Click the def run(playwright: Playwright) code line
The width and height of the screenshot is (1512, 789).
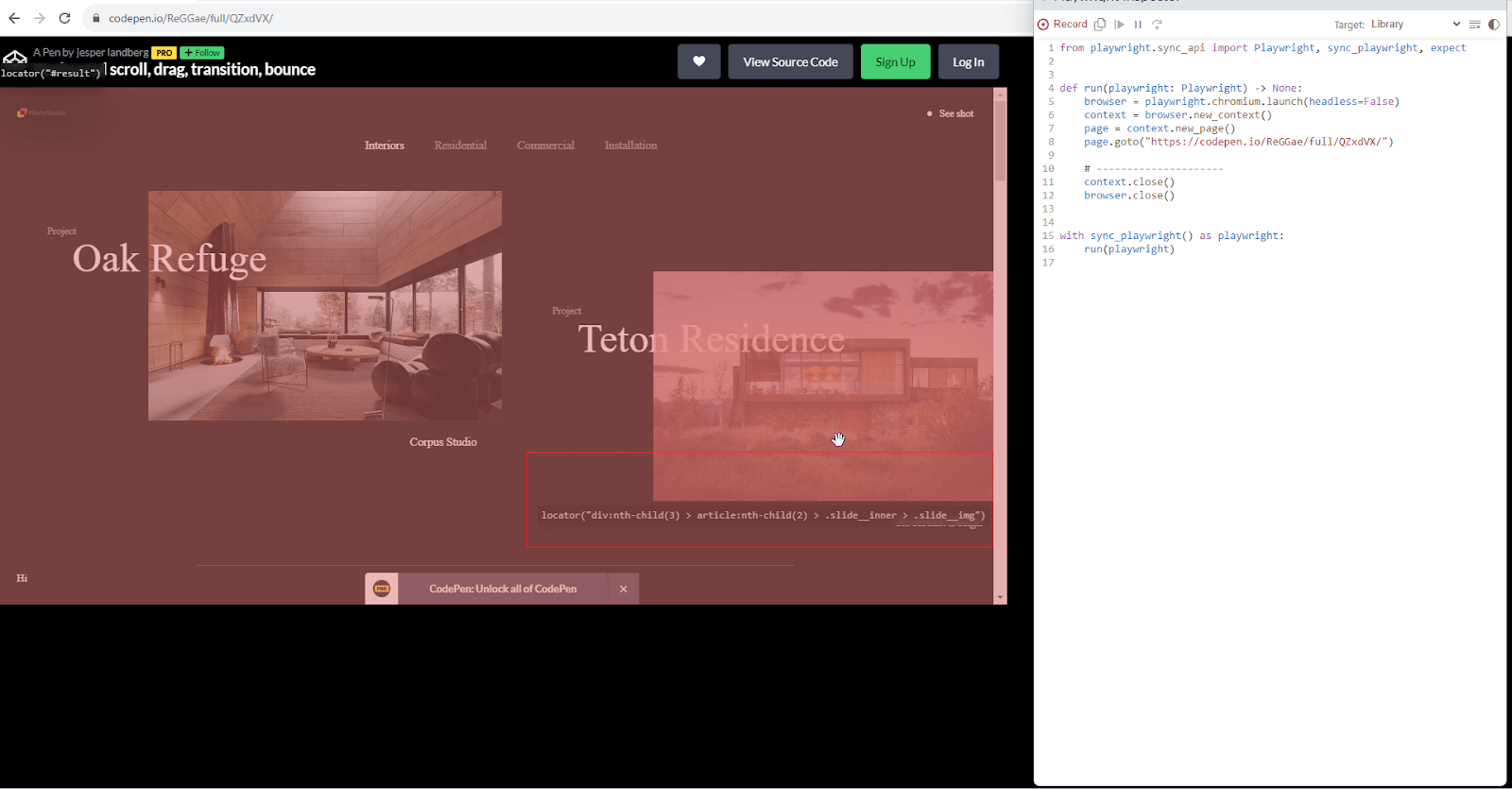coord(1180,88)
